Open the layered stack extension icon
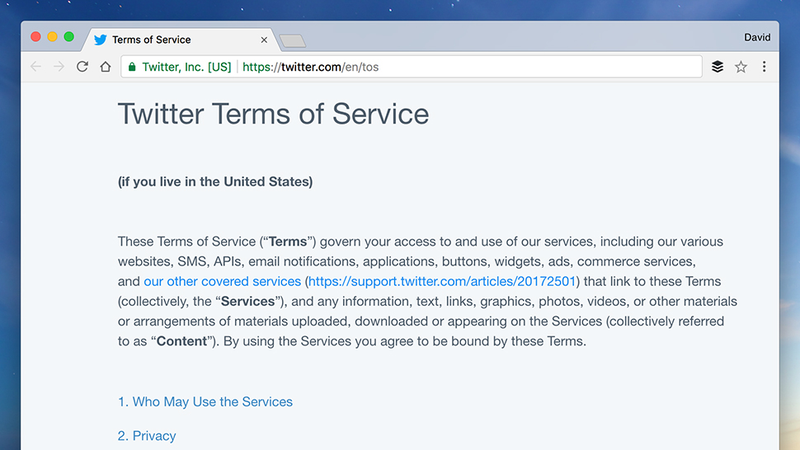Image resolution: width=800 pixels, height=450 pixels. 717,67
